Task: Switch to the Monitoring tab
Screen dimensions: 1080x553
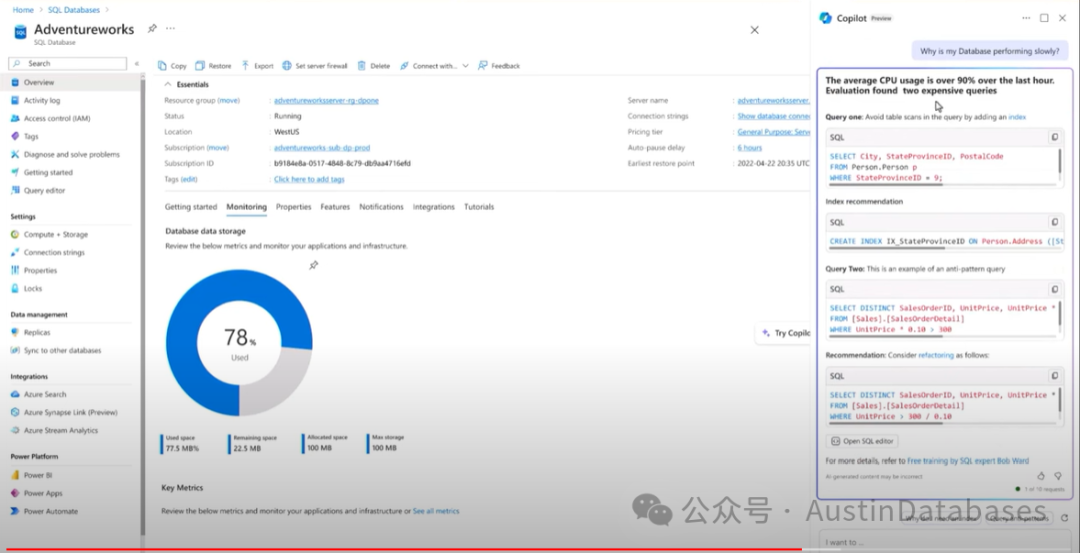Action: pyautogui.click(x=247, y=207)
